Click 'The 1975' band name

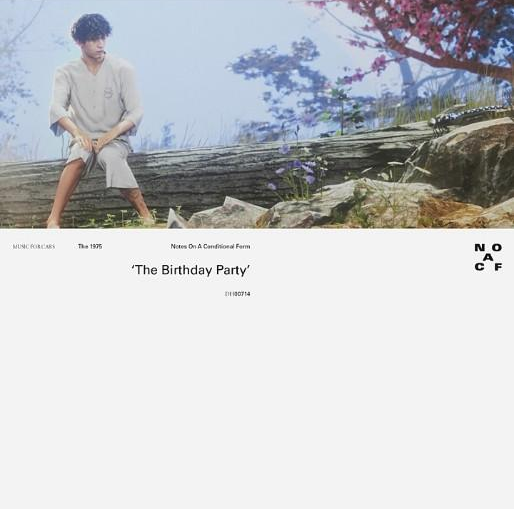(90, 246)
